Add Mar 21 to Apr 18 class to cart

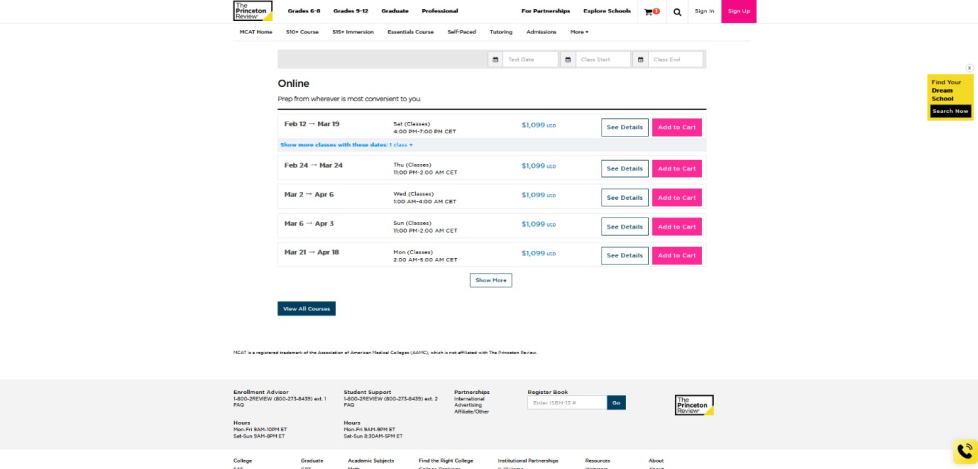(x=677, y=256)
